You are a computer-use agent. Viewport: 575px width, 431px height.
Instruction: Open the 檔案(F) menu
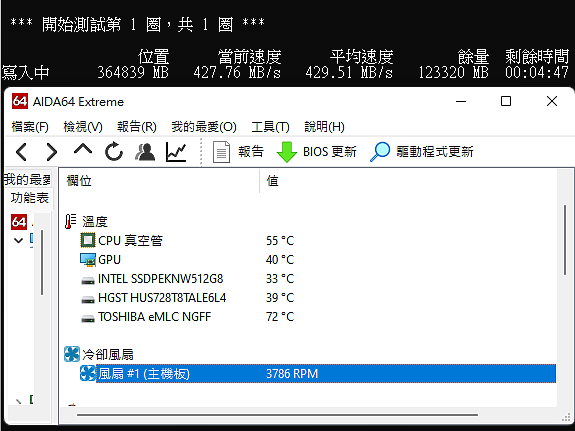[30, 127]
